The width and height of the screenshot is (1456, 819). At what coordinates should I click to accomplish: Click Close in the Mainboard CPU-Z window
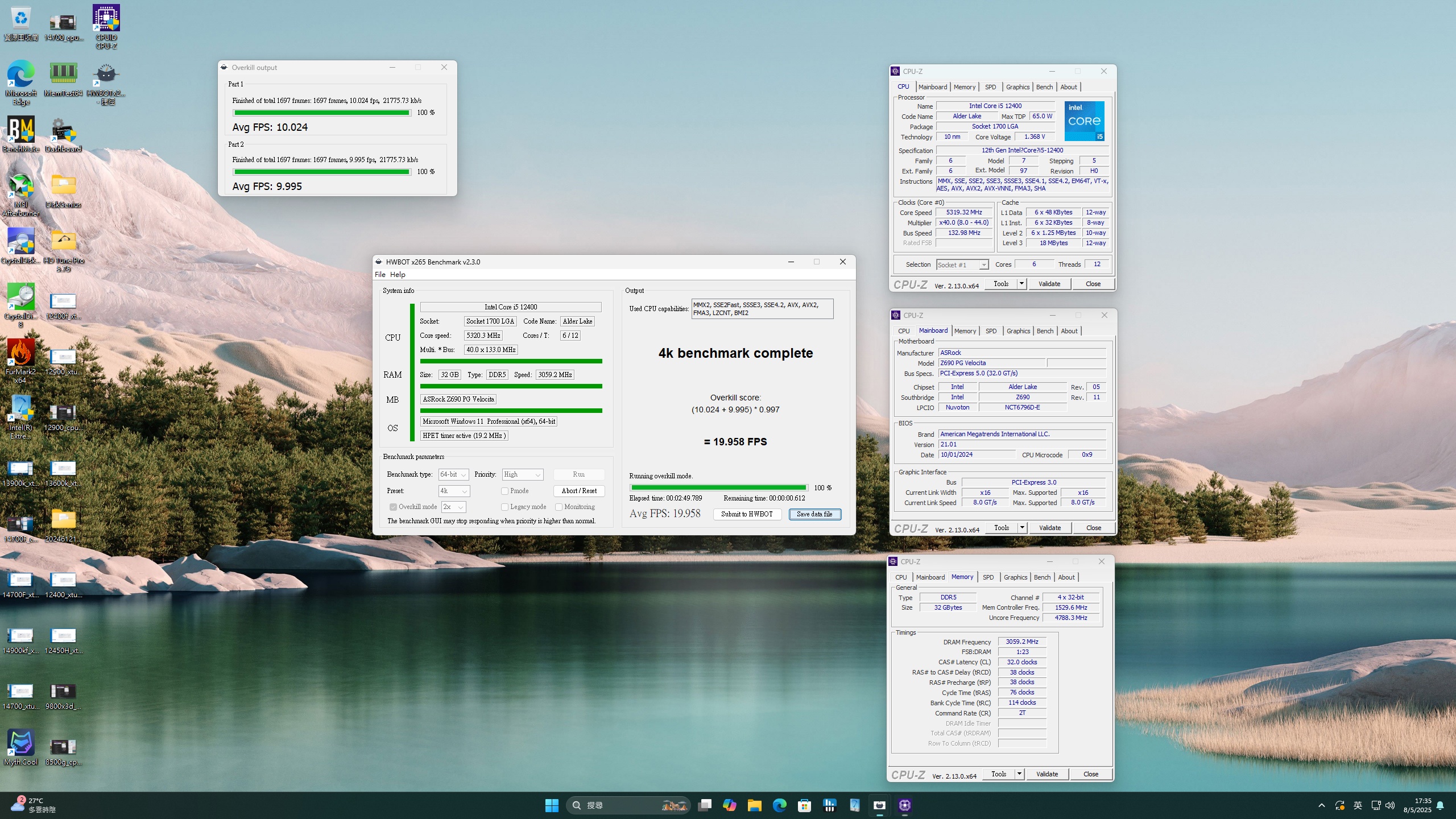tap(1093, 527)
